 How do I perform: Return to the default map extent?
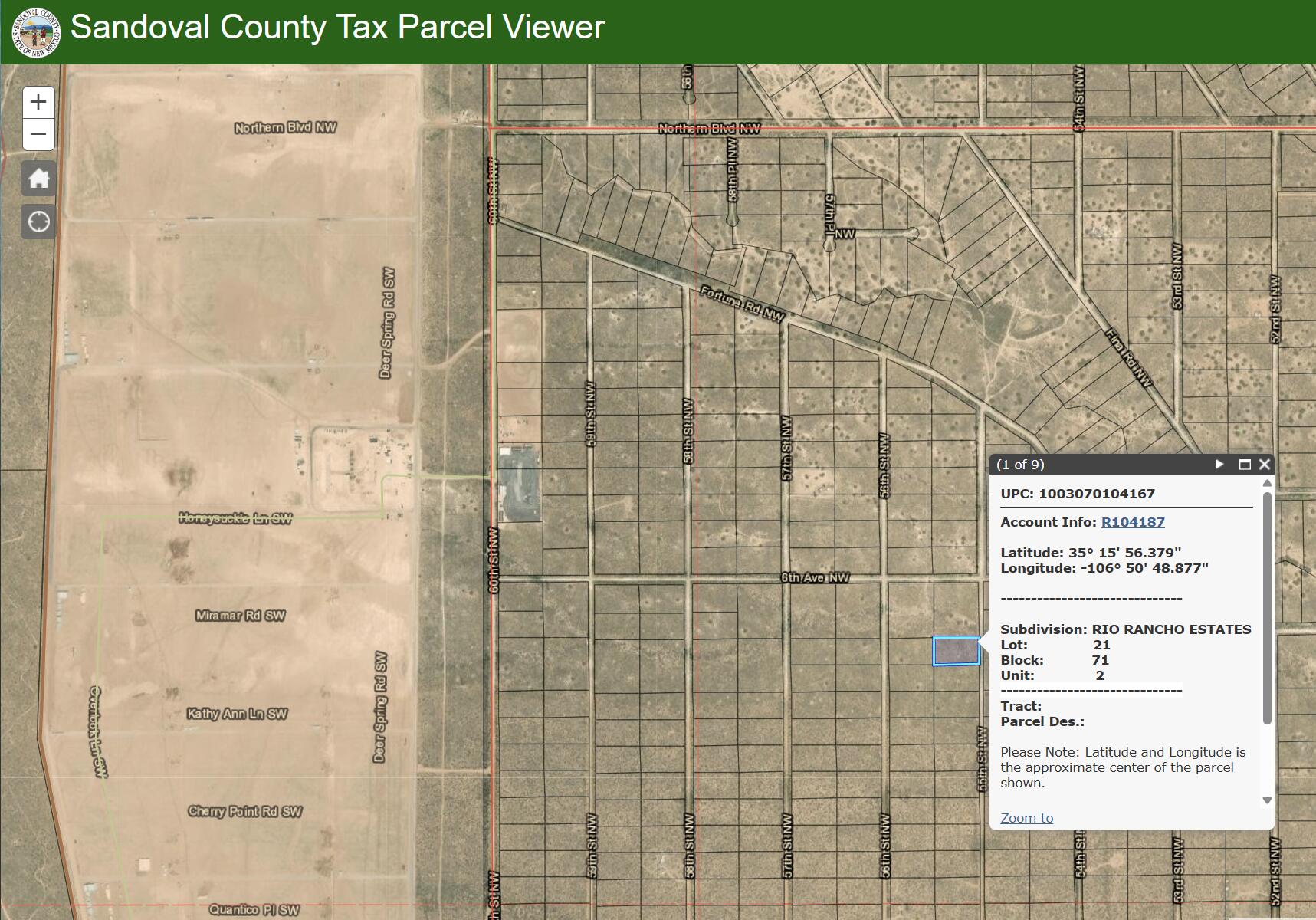38,179
